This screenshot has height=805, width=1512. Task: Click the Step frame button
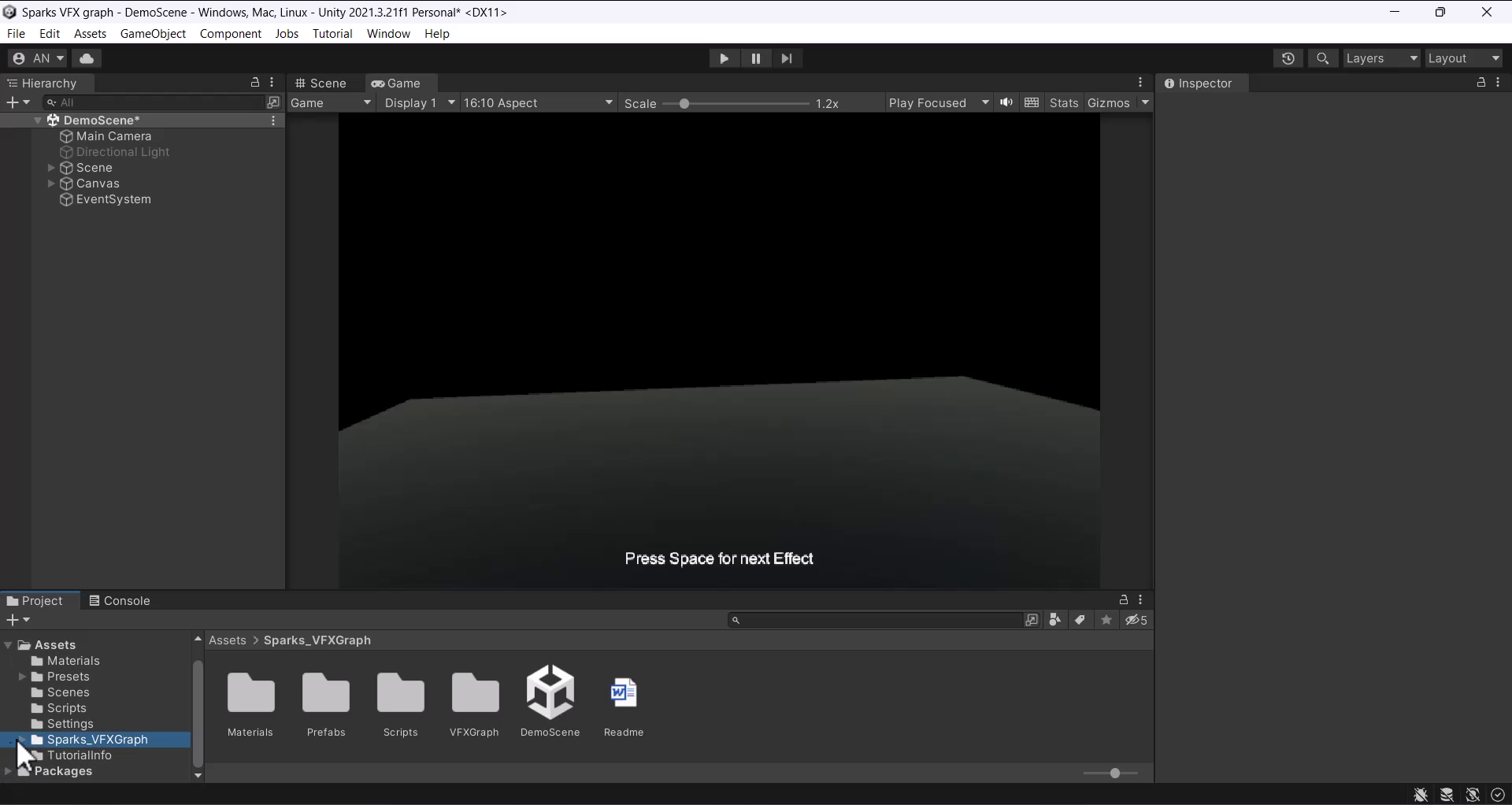[x=787, y=58]
